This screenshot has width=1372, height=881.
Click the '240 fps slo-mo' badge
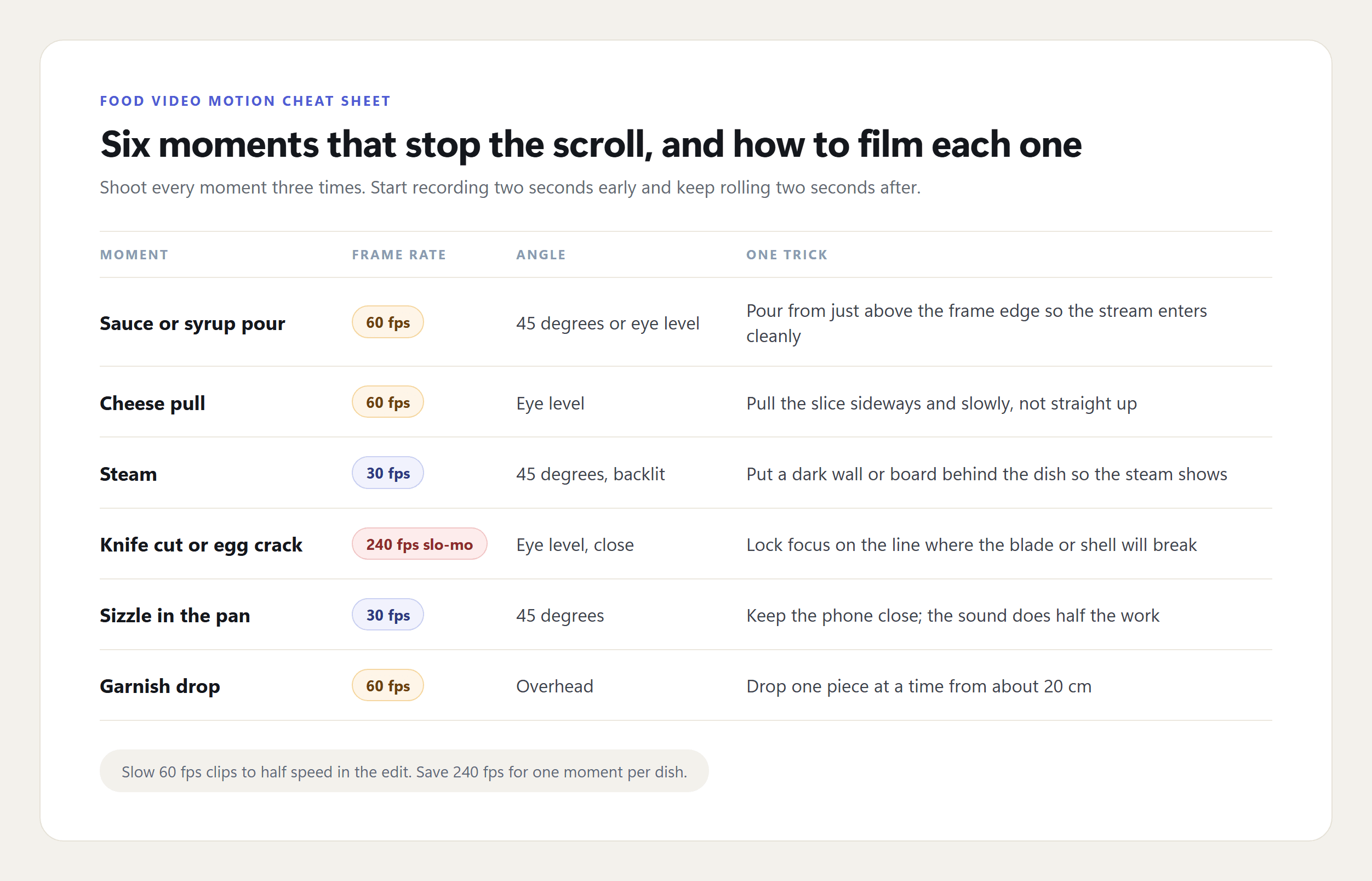click(x=419, y=544)
